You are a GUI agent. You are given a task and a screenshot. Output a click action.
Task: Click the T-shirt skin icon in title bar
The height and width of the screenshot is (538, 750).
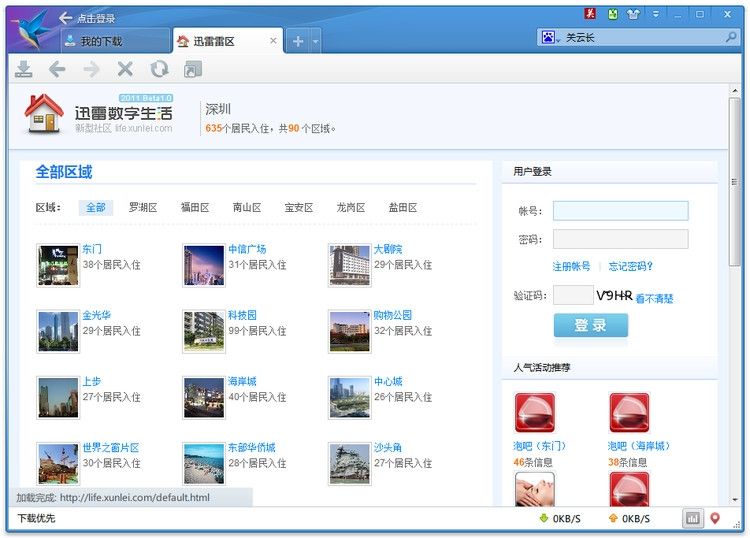(x=633, y=14)
